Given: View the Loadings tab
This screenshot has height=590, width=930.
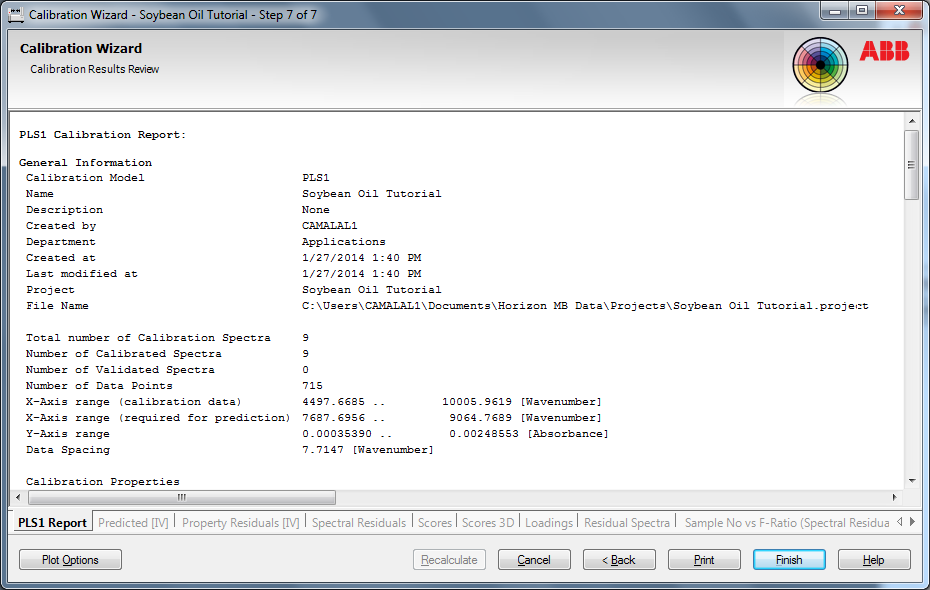Looking at the screenshot, I should (x=548, y=522).
